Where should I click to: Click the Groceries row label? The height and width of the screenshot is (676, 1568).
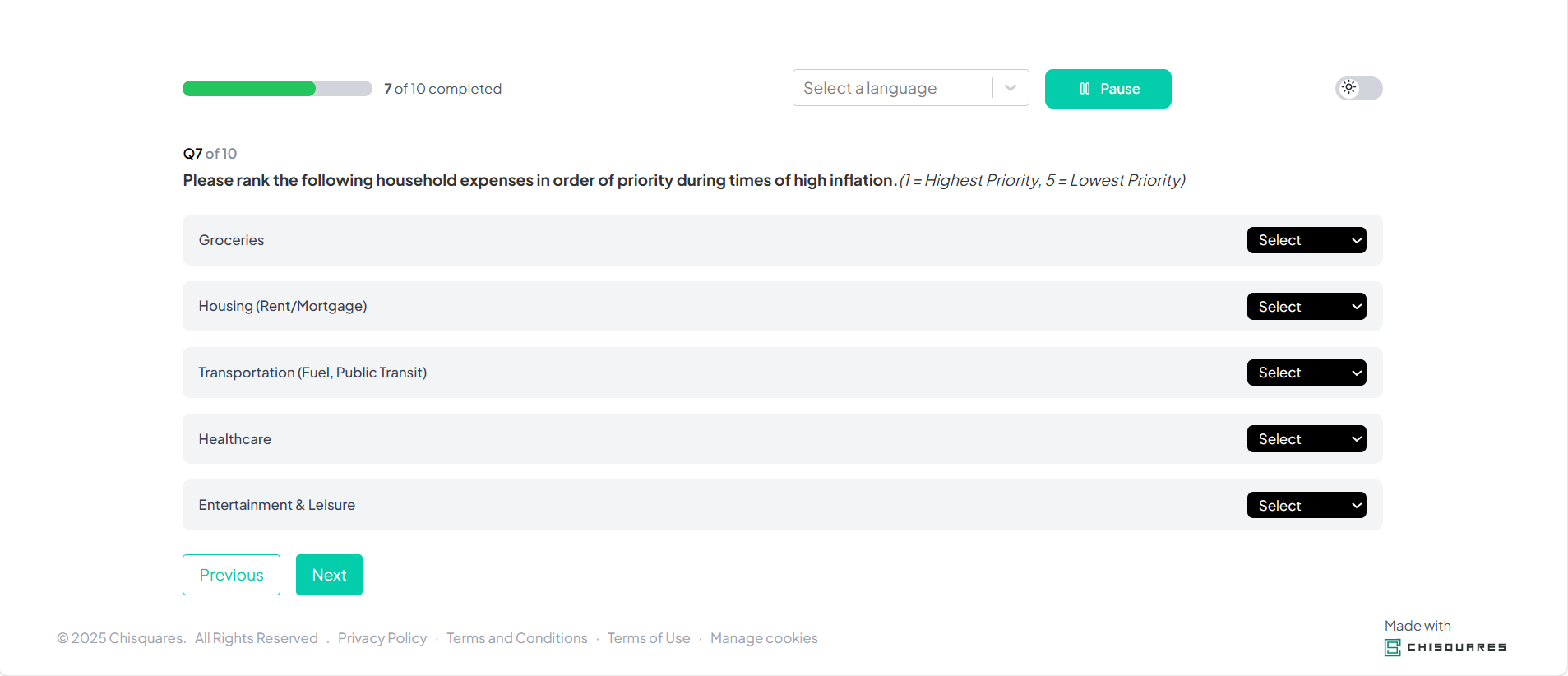tap(231, 240)
